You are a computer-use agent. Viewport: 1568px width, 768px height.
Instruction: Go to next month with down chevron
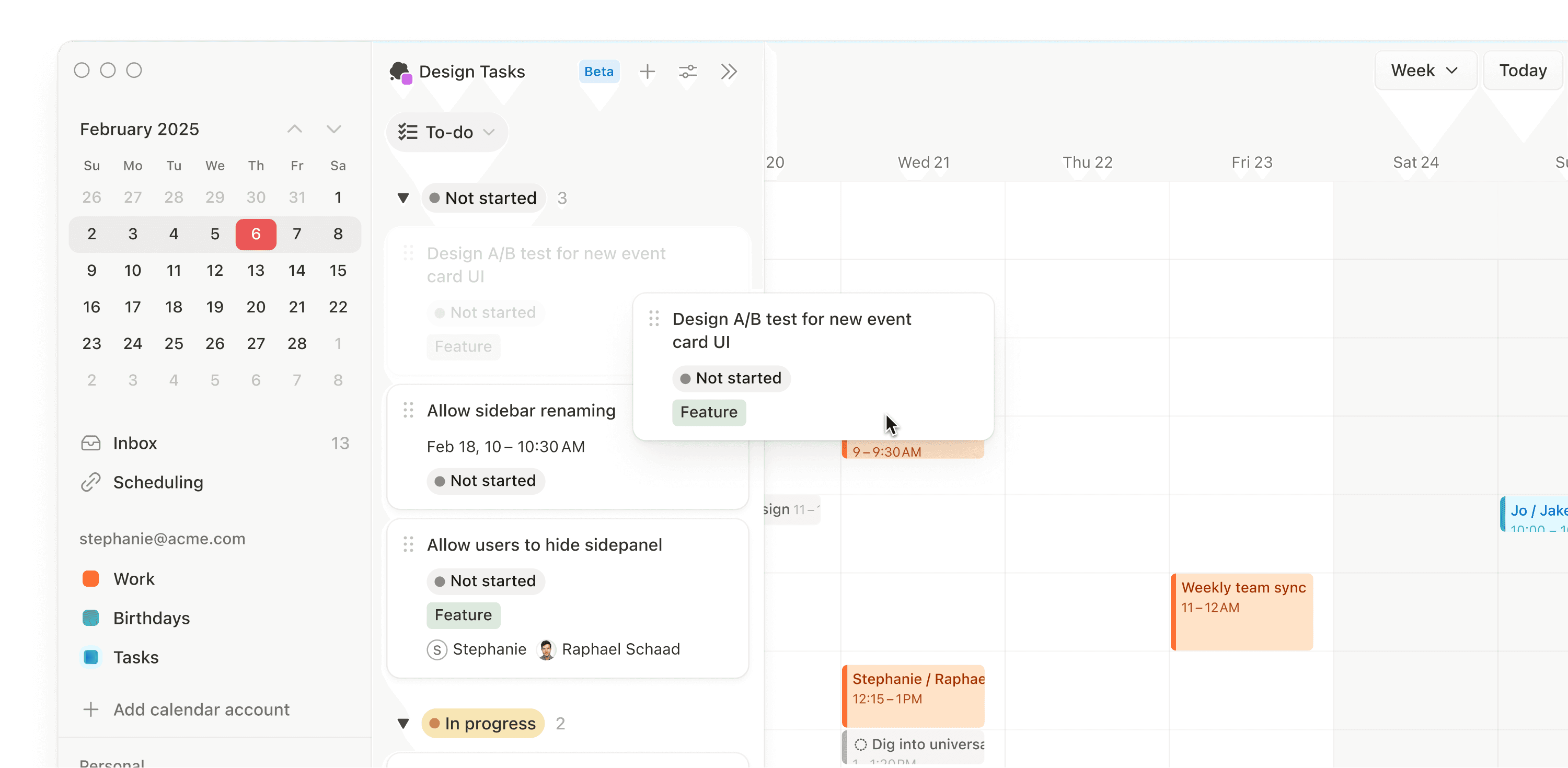[333, 129]
